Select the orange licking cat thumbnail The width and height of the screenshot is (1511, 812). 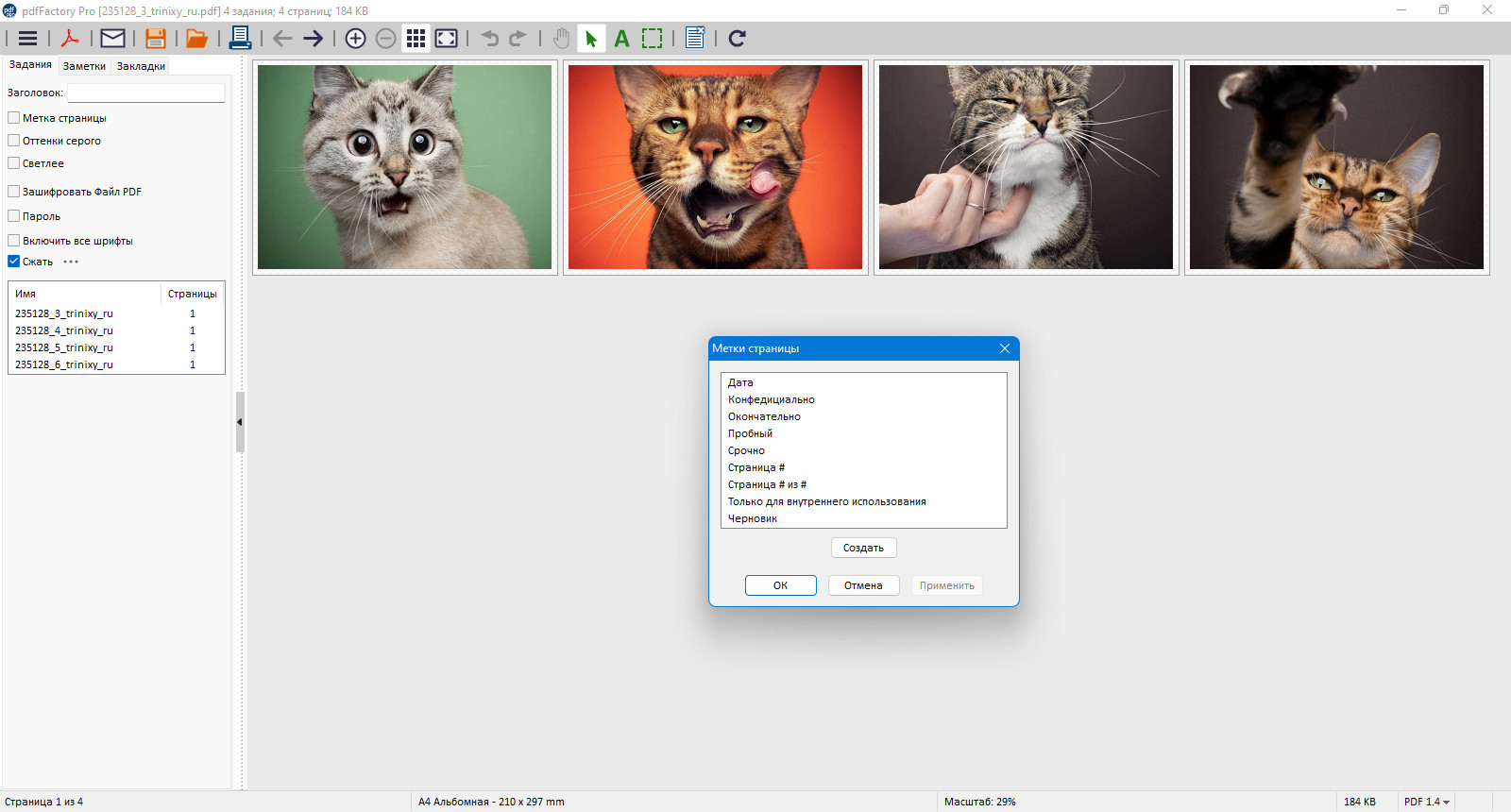716,167
